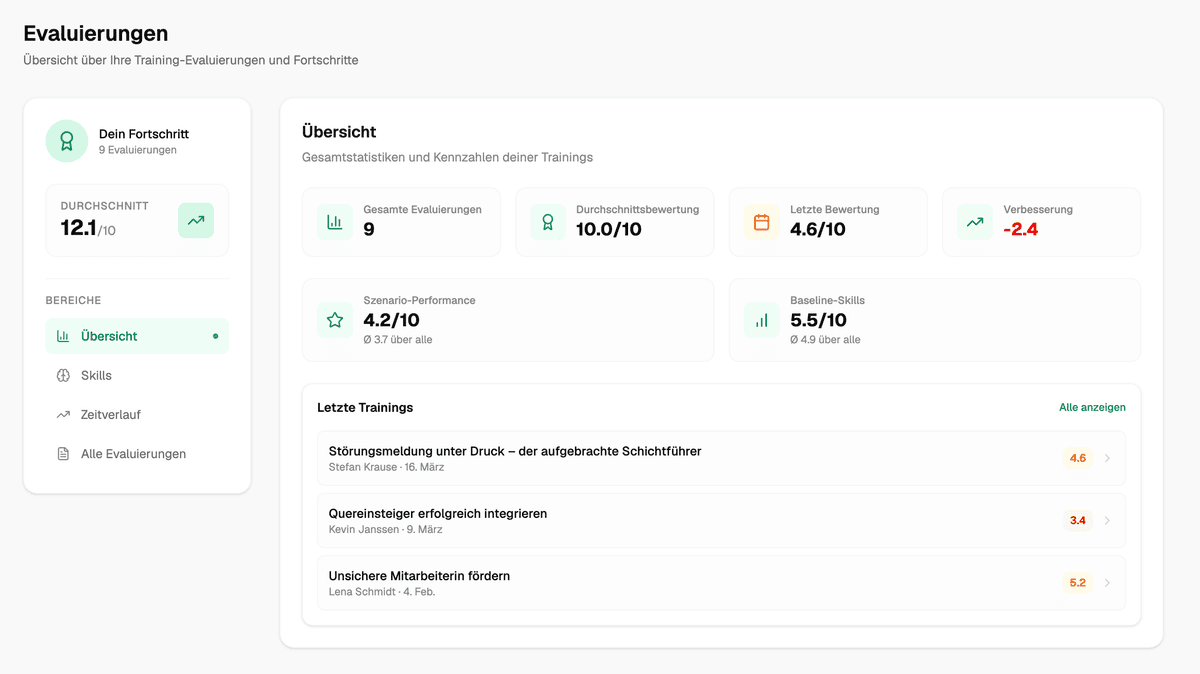Click the badge icon next to Dein Fortschritt
This screenshot has height=674, width=1200.
coord(66,141)
